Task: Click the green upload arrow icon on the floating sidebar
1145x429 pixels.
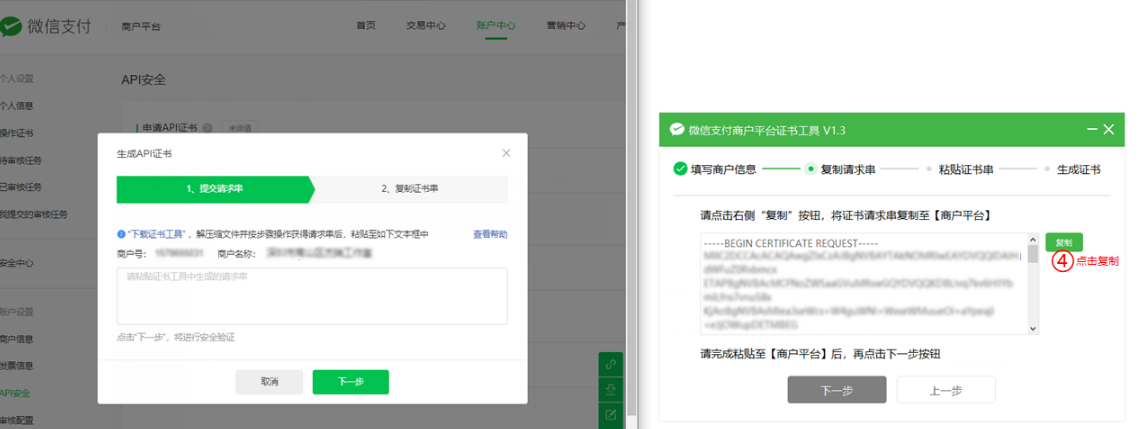Action: click(x=611, y=389)
